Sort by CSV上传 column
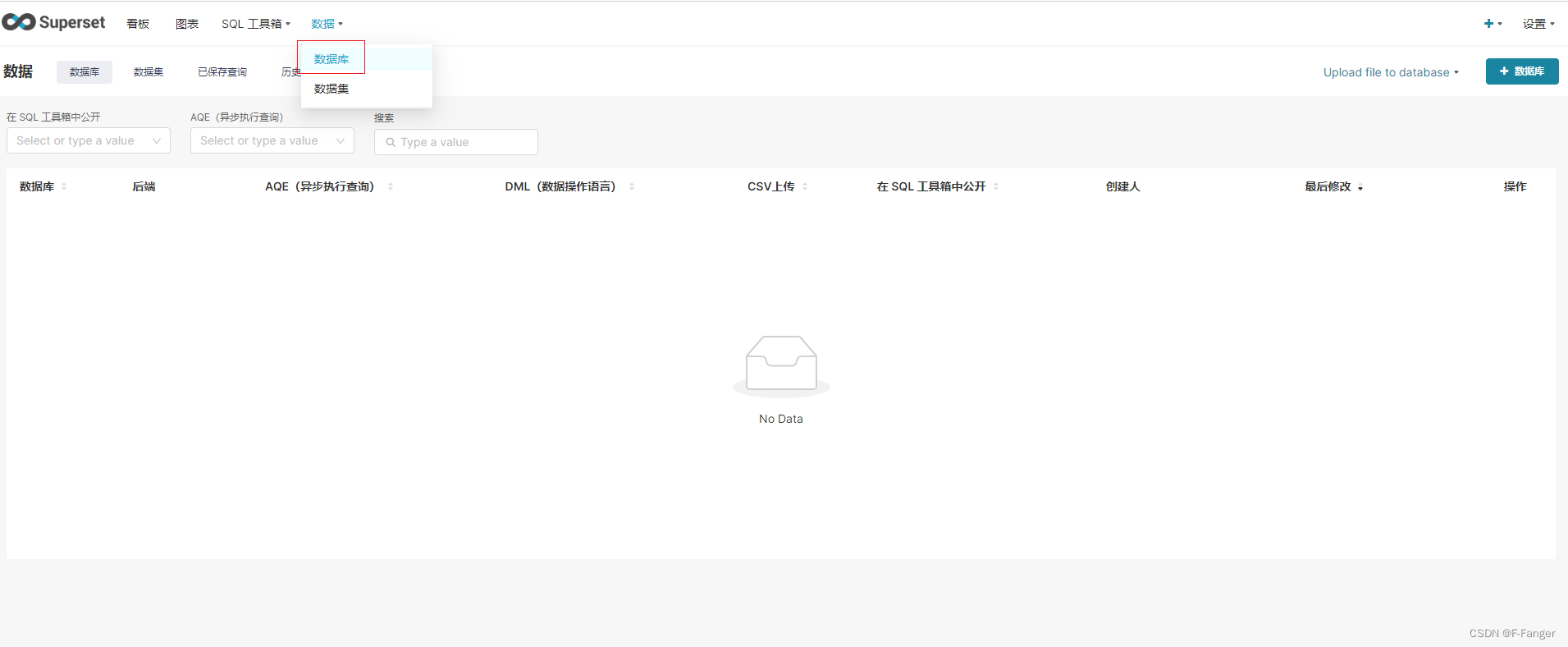 click(x=778, y=186)
